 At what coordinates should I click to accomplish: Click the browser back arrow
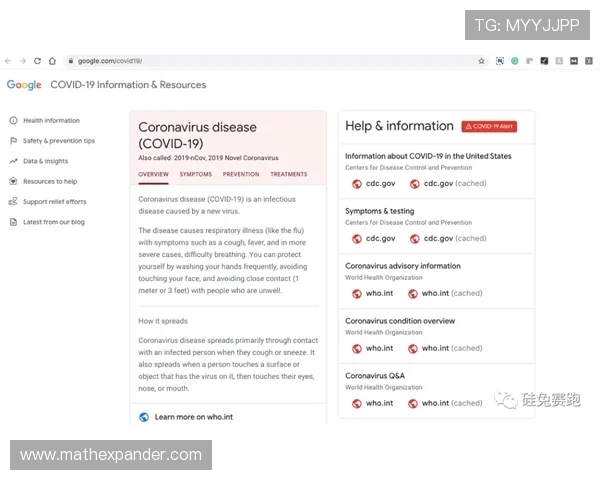pyautogui.click(x=8, y=61)
